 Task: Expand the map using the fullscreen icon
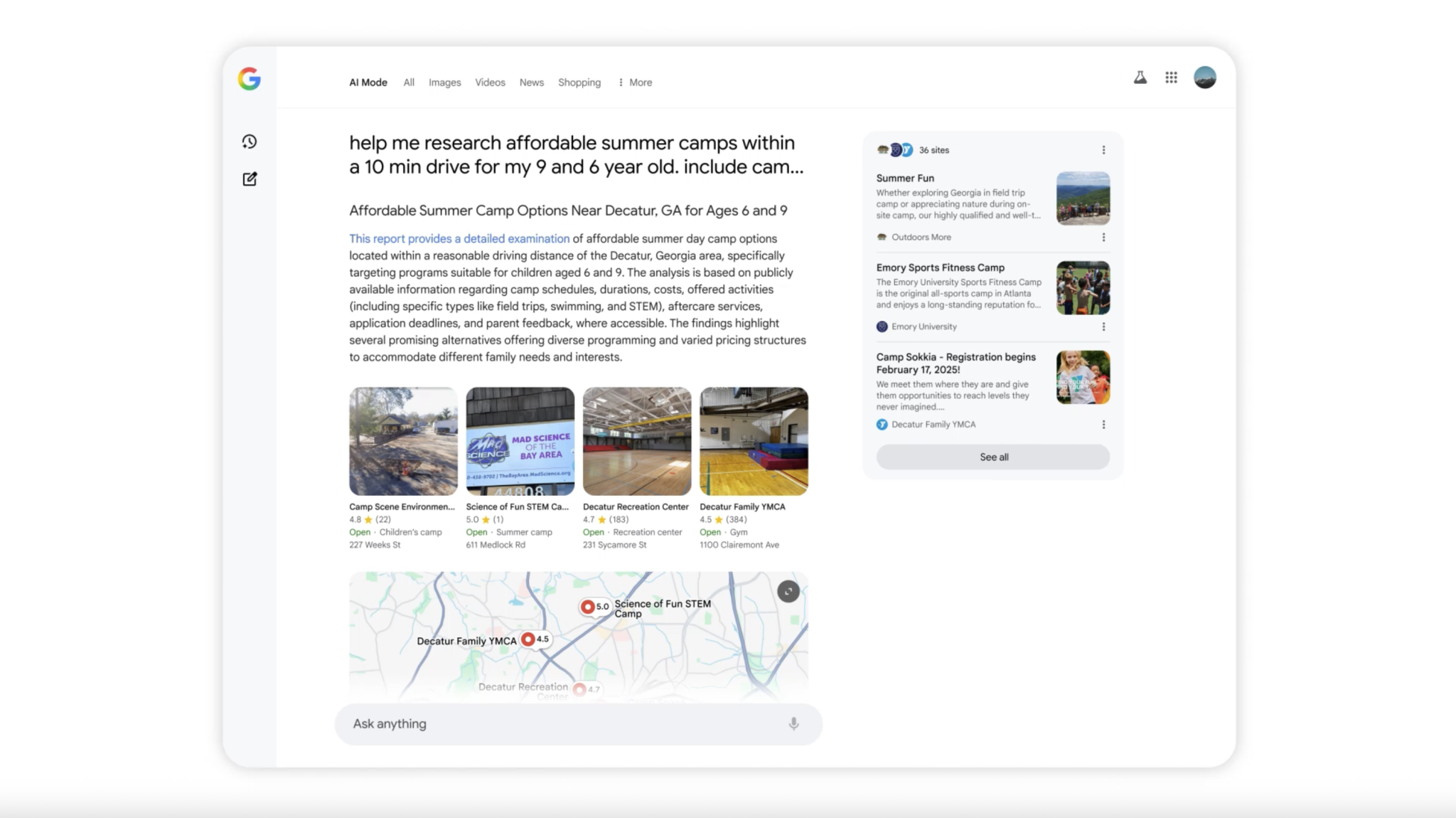pyautogui.click(x=788, y=591)
